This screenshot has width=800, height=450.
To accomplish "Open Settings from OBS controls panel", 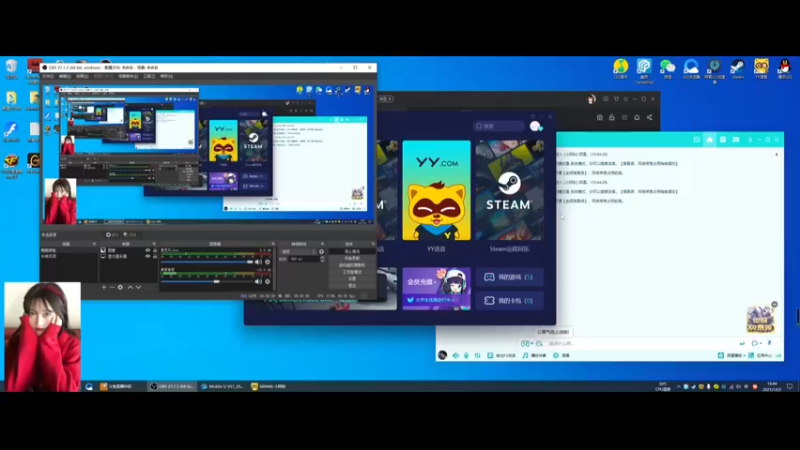I will tap(352, 279).
